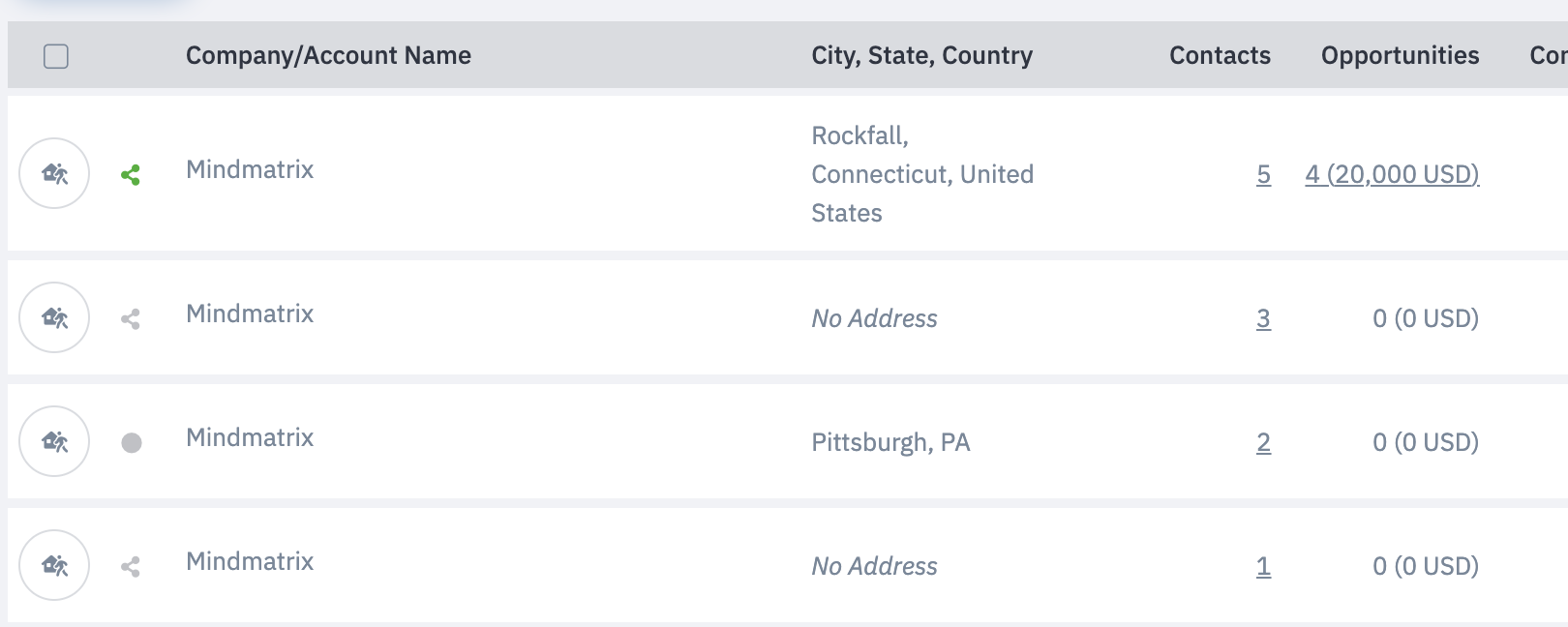Sort by Opportunities column header
1568x627 pixels.
point(1400,55)
